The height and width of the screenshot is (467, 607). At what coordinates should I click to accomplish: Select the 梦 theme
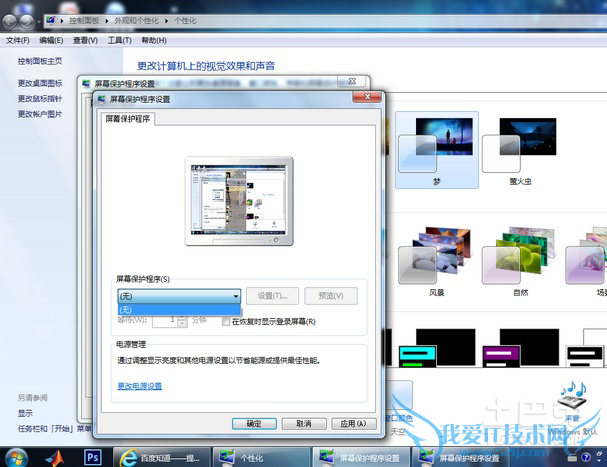point(437,150)
